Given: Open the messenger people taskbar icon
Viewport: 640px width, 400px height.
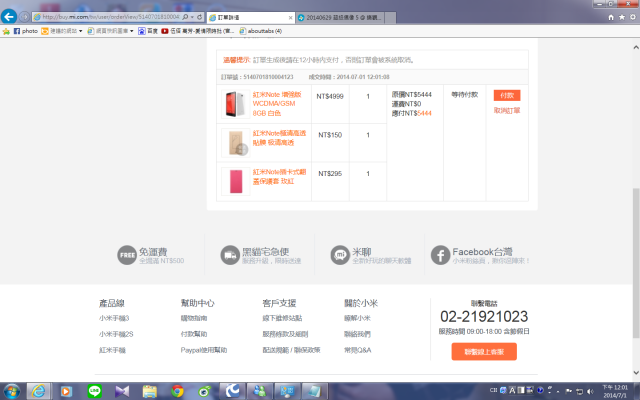Looking at the screenshot, I should [260, 391].
